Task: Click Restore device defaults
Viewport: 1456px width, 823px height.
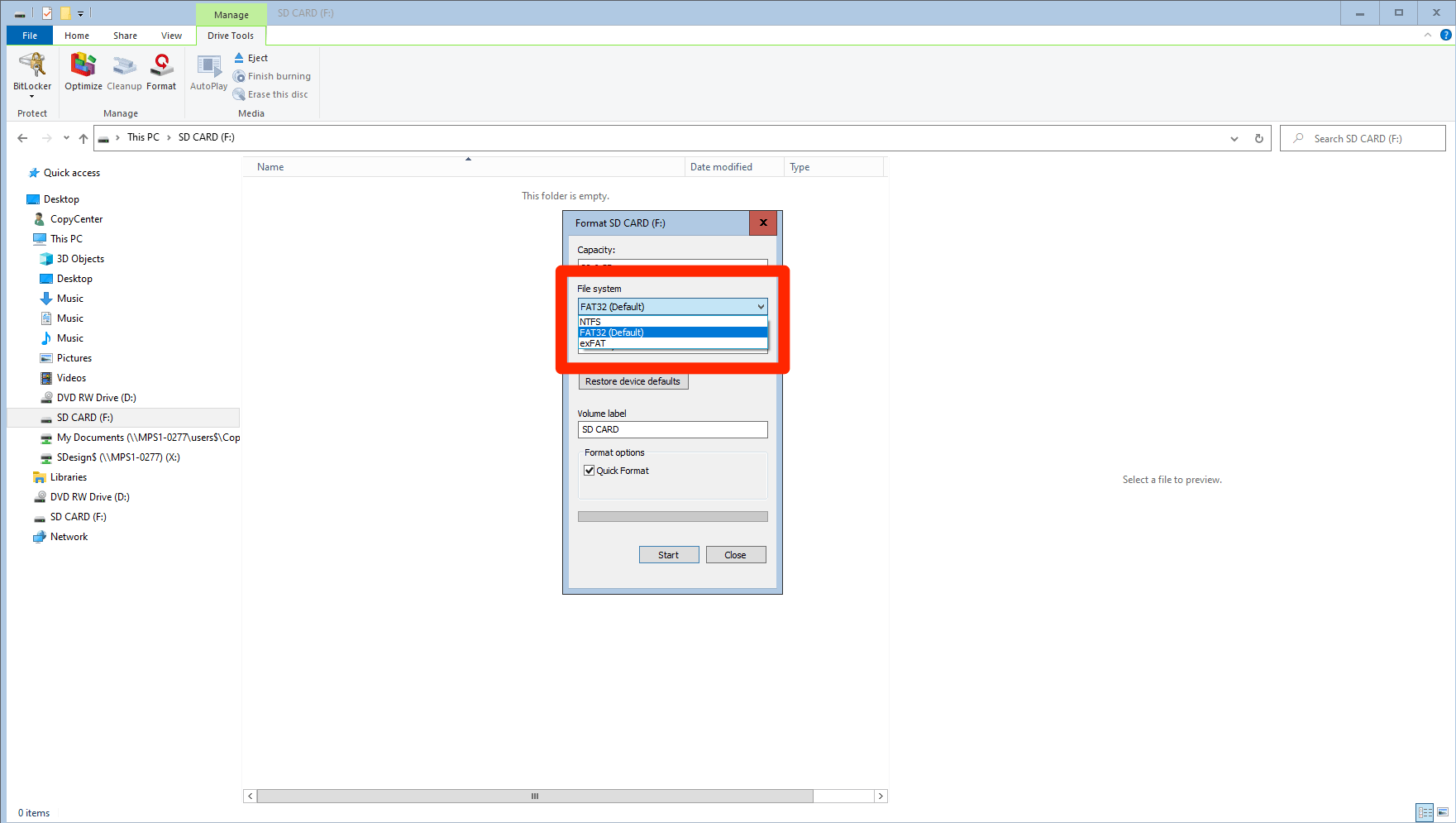Action: pos(633,380)
